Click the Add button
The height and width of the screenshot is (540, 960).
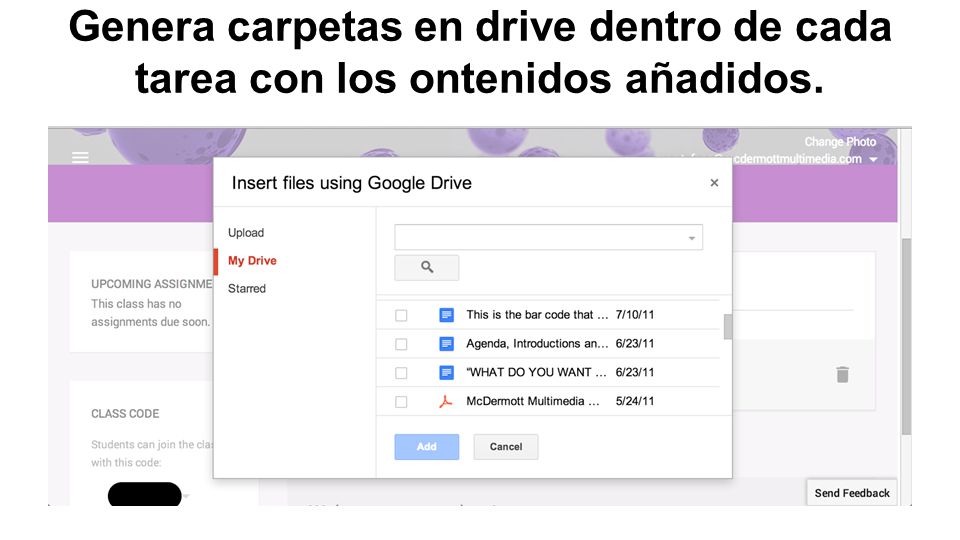tap(427, 447)
